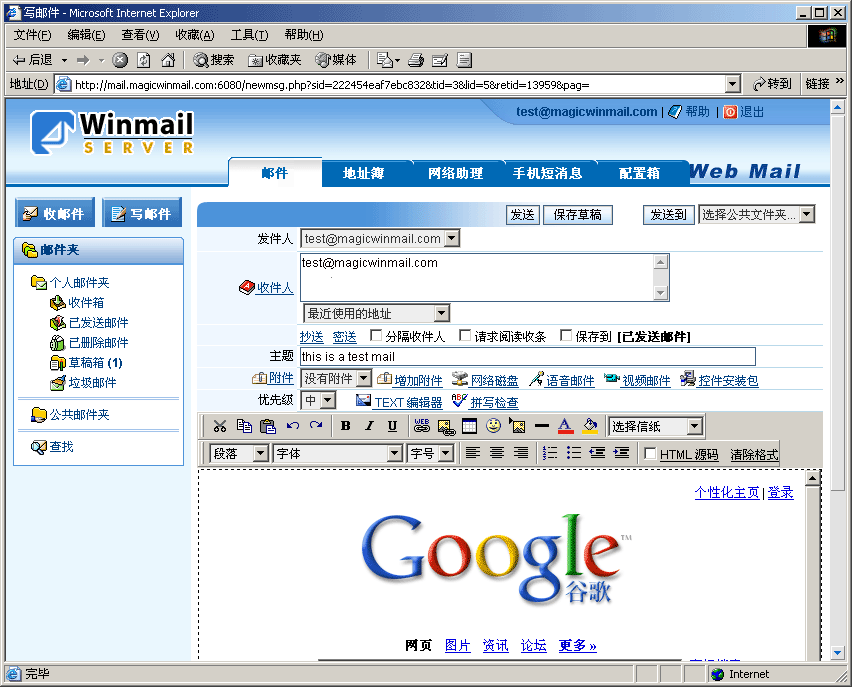Click the Print icon in IE toolbar
The height and width of the screenshot is (687, 852).
point(416,60)
